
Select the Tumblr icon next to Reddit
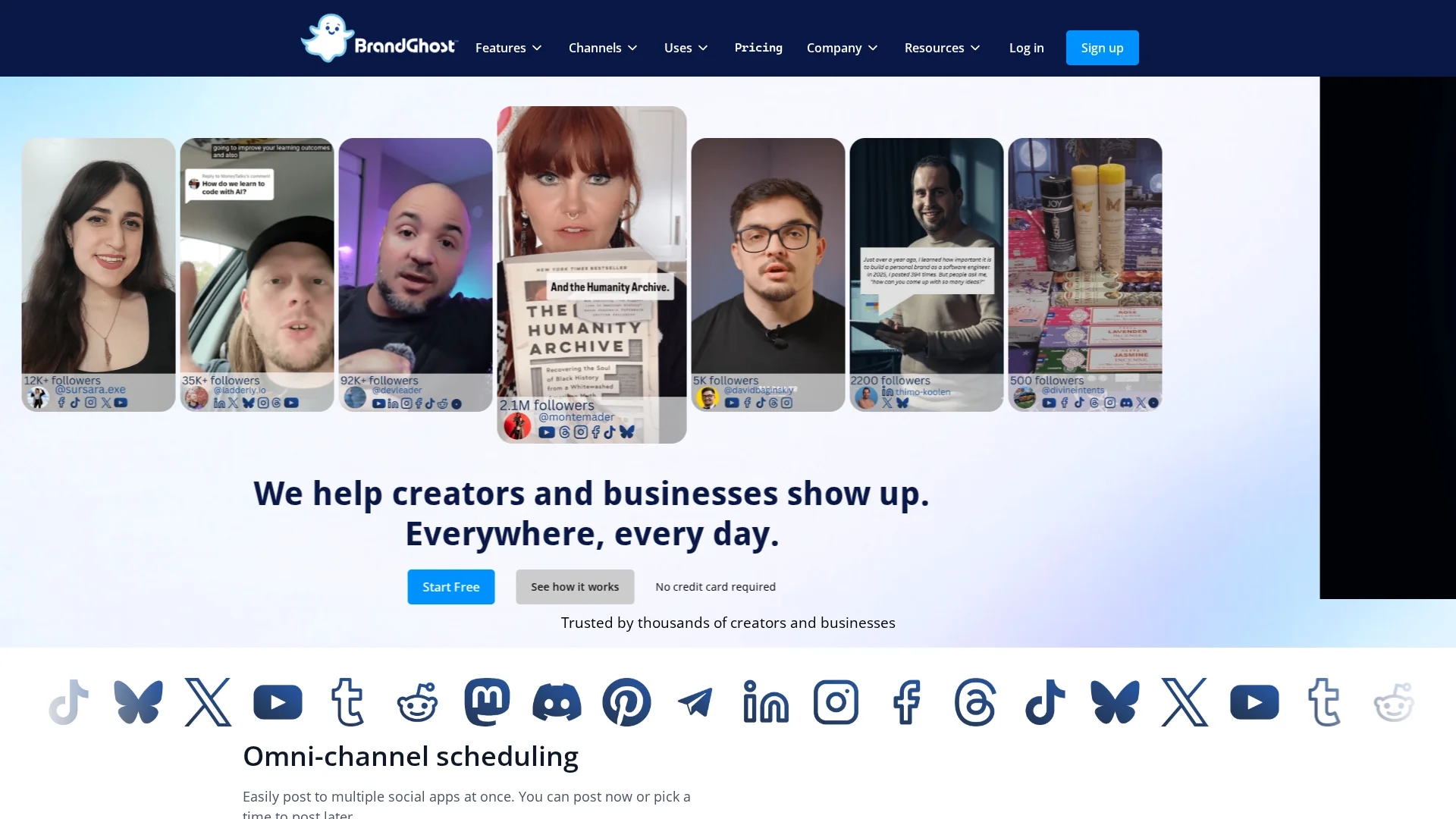pos(347,702)
